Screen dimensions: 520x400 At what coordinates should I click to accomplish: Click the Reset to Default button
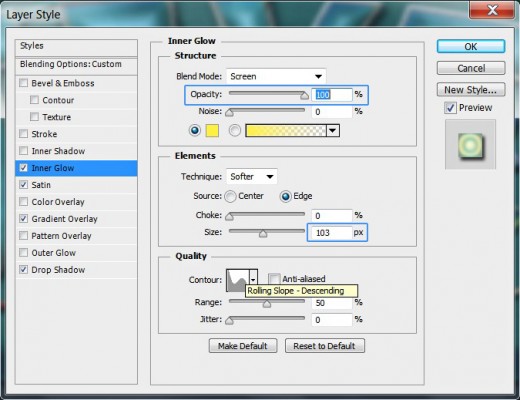tap(325, 346)
